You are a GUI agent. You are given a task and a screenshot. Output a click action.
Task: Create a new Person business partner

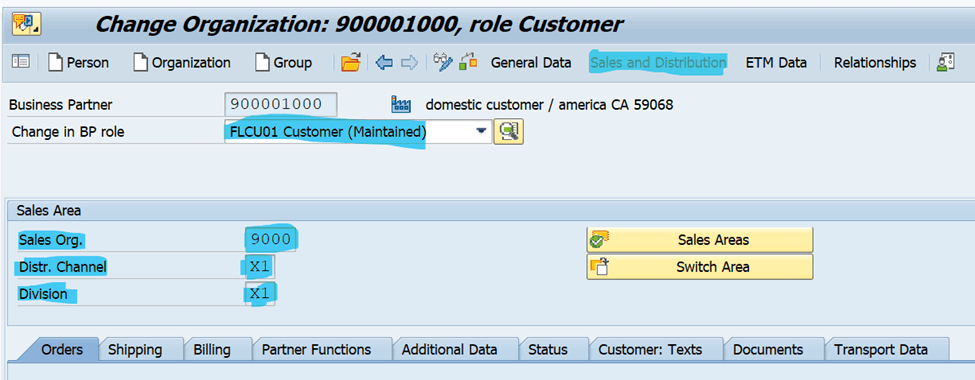click(78, 63)
